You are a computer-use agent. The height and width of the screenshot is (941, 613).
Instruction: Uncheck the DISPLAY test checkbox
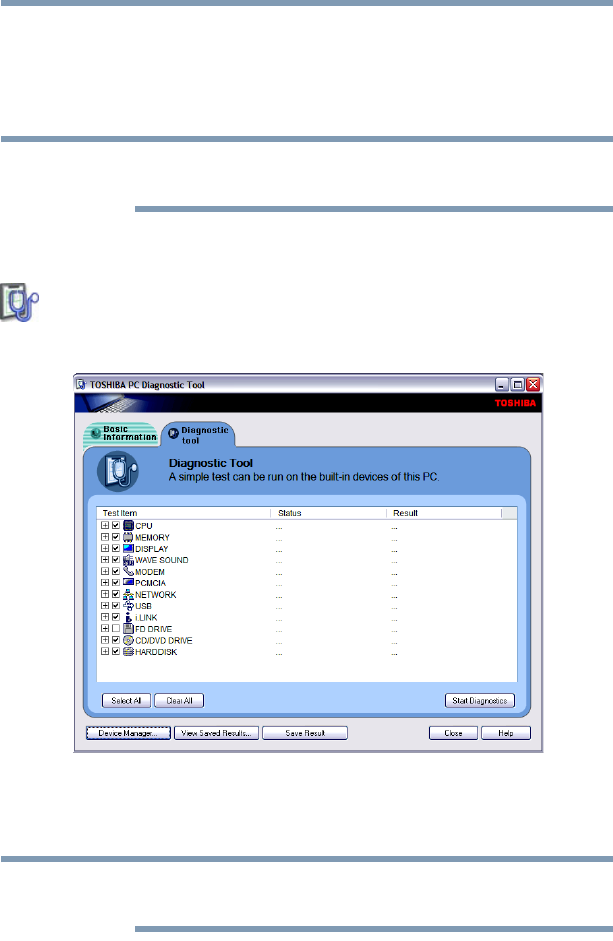pos(116,549)
